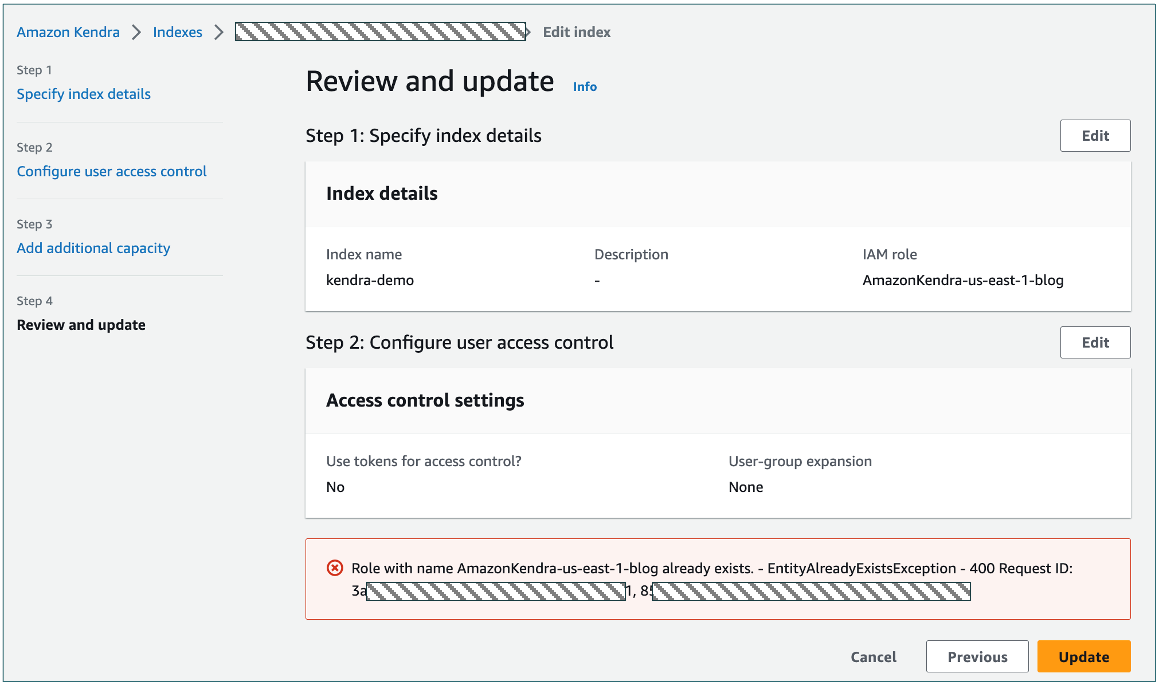The width and height of the screenshot is (1162, 688).
Task: Click the EntityAlreadyExistsException error message text
Action: coord(712,568)
